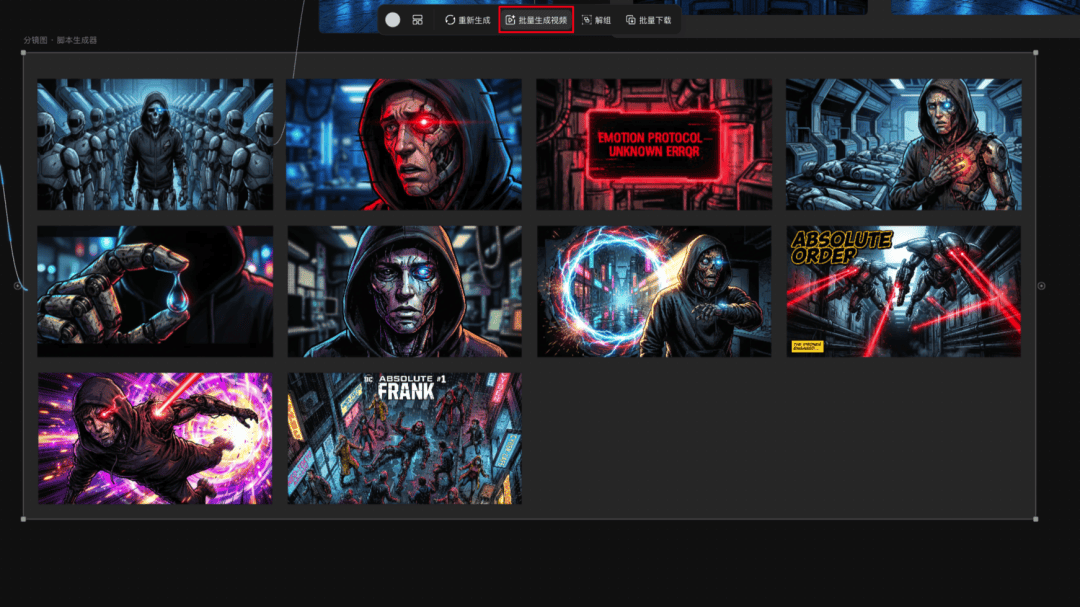The image size is (1080, 607).
Task: Open the layout grid icon in toolbar
Action: (x=417, y=20)
